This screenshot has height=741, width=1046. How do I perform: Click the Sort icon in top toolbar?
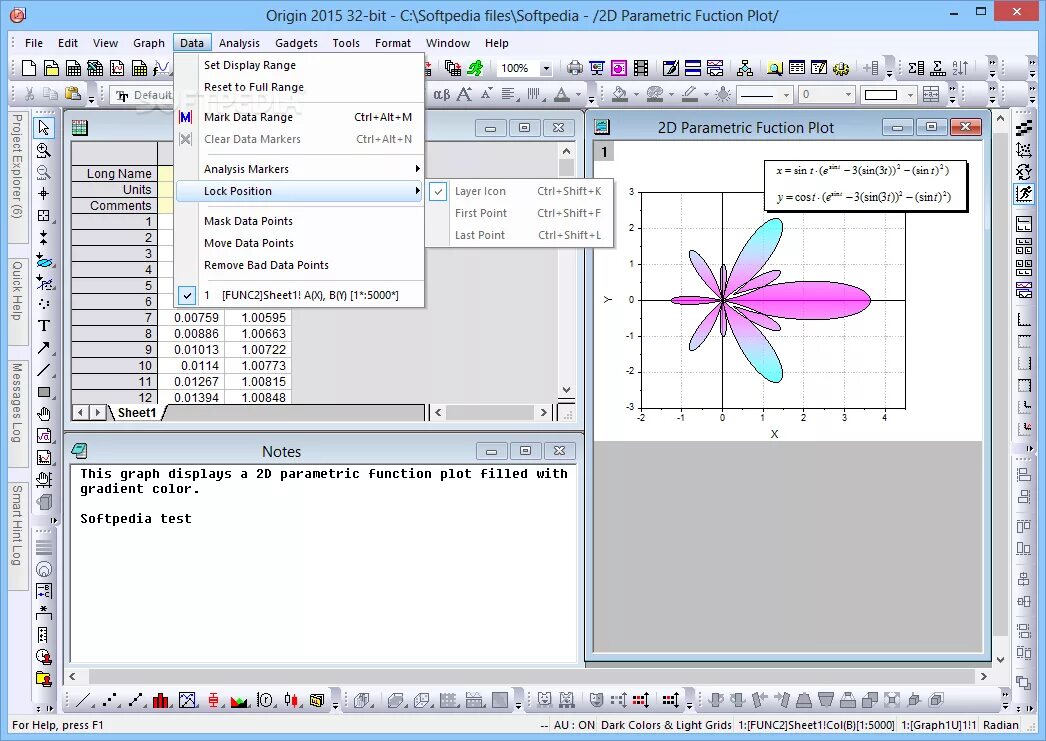pos(960,67)
